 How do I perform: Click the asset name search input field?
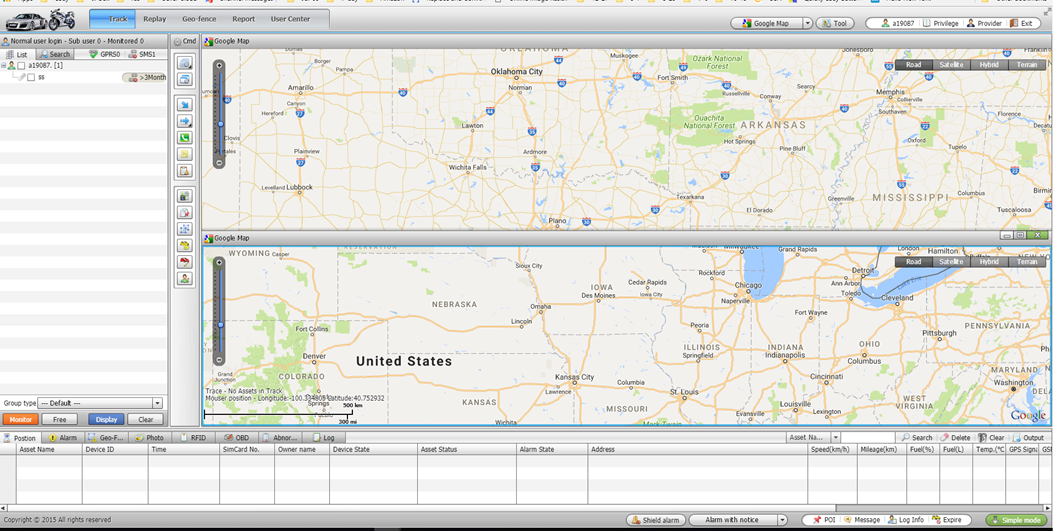pyautogui.click(x=869, y=437)
